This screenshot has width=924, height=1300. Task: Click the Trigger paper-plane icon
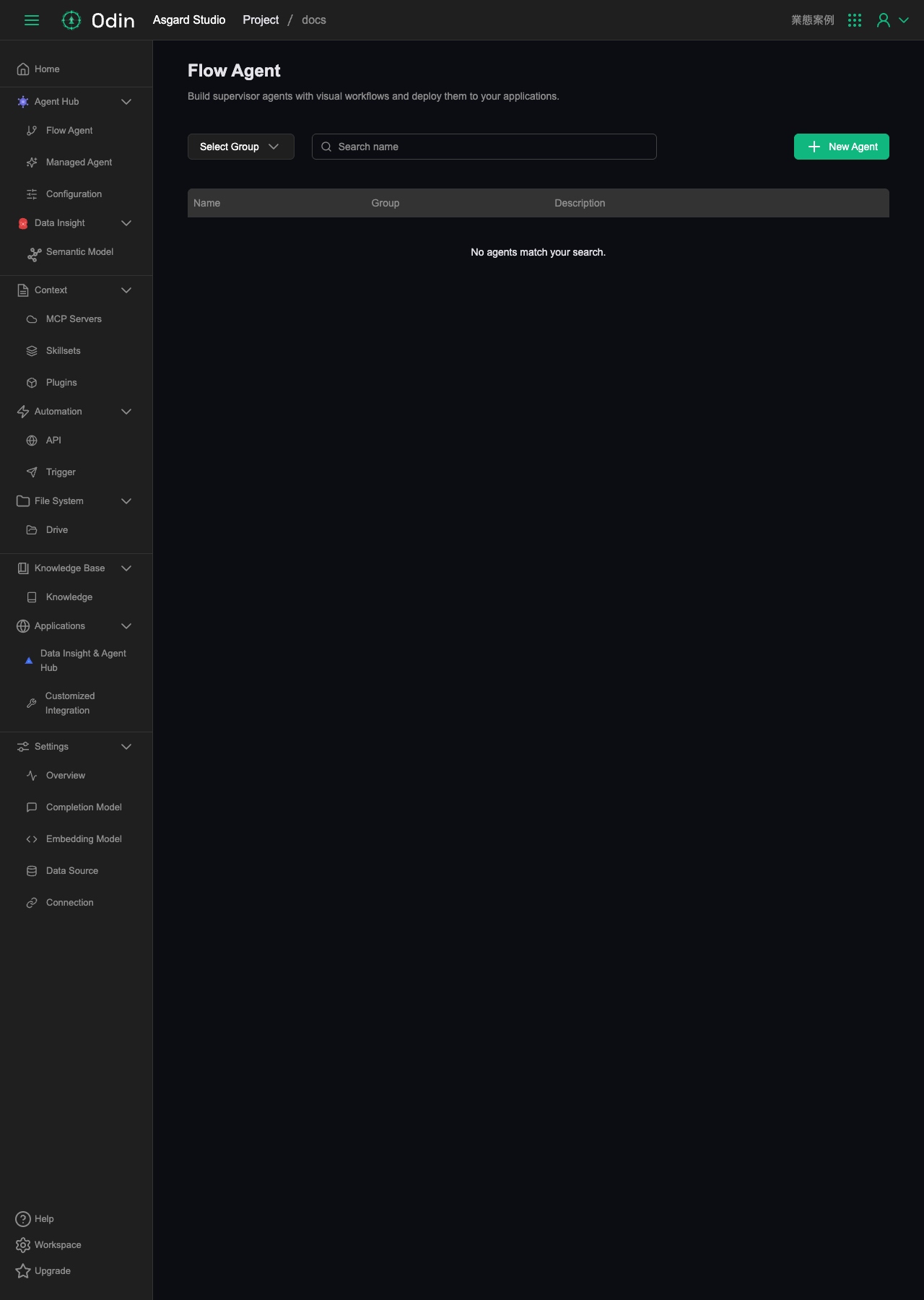coord(32,472)
